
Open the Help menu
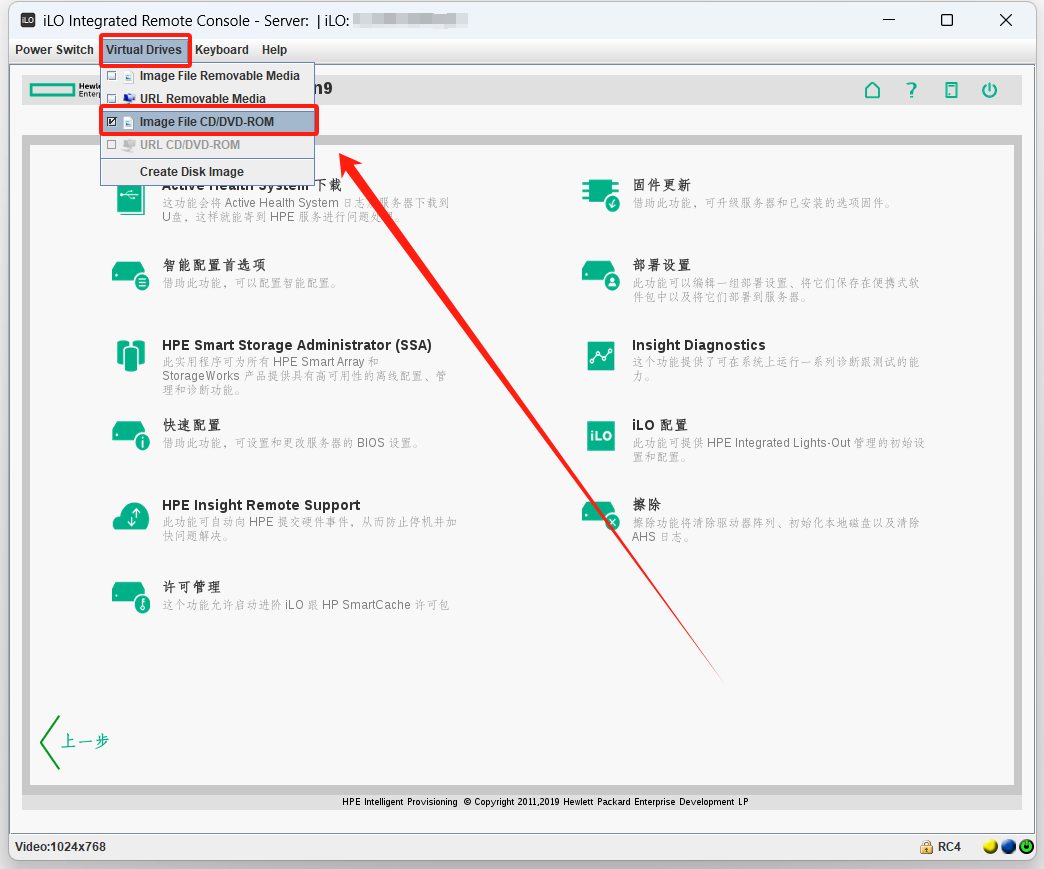274,50
